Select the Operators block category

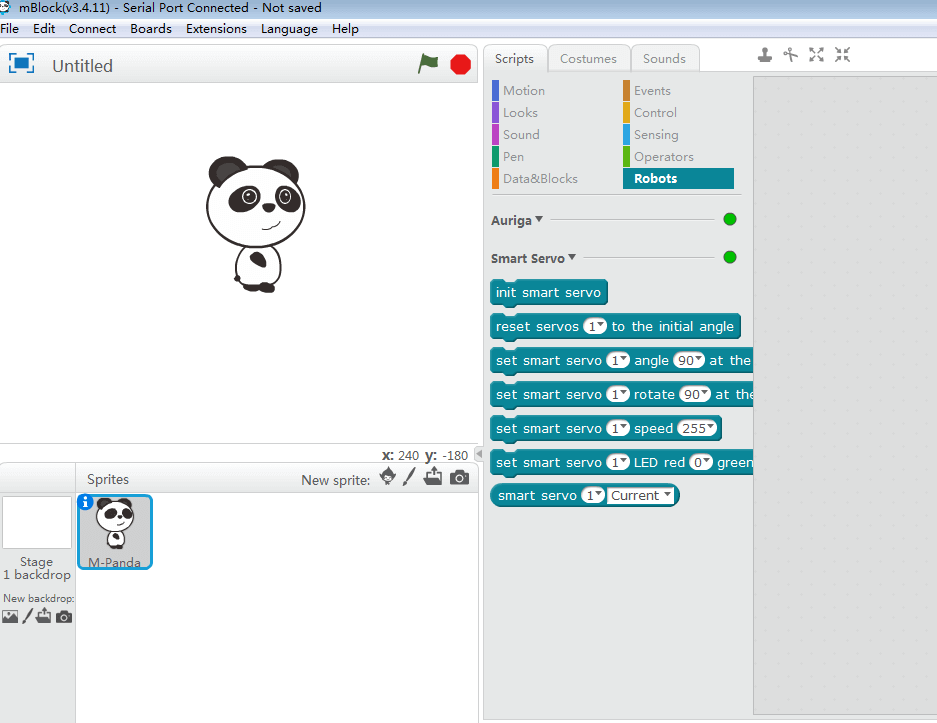pos(663,157)
